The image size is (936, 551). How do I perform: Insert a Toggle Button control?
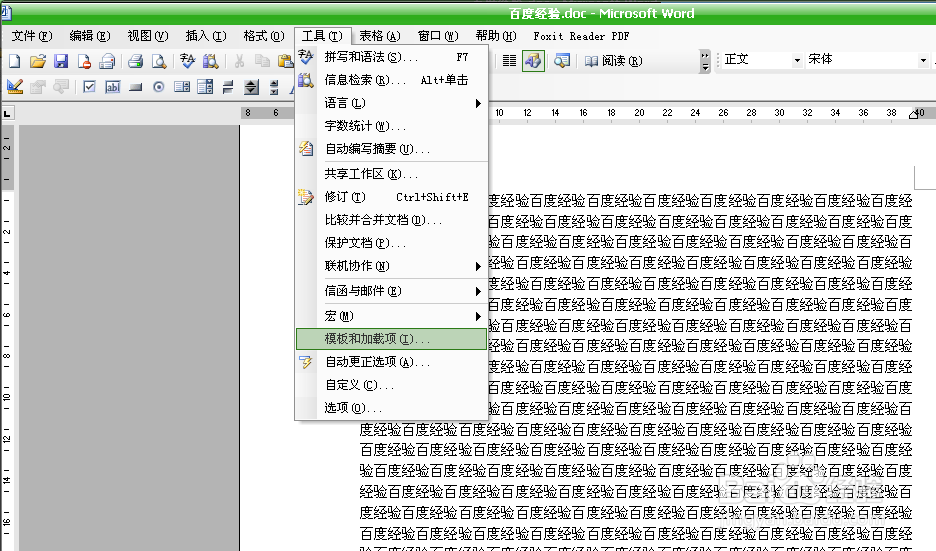pos(228,87)
